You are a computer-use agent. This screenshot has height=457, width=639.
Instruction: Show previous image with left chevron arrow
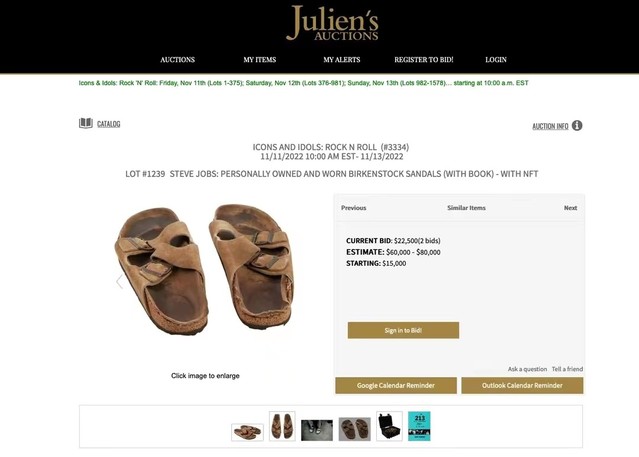coord(119,282)
